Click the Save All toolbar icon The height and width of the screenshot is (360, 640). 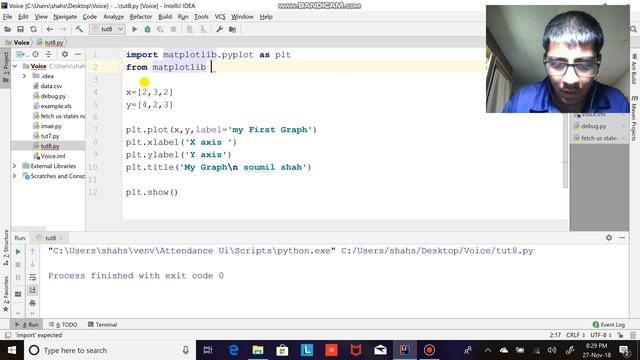20,29
